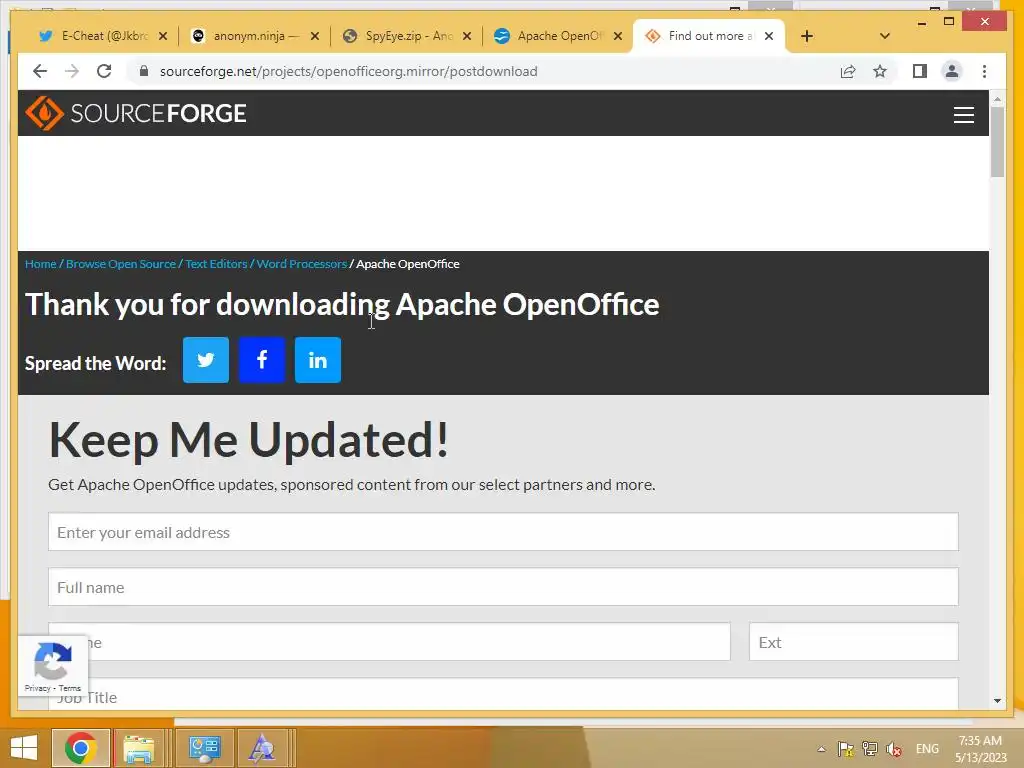Click the Home breadcrumb link
The width and height of the screenshot is (1024, 768).
[x=40, y=264]
